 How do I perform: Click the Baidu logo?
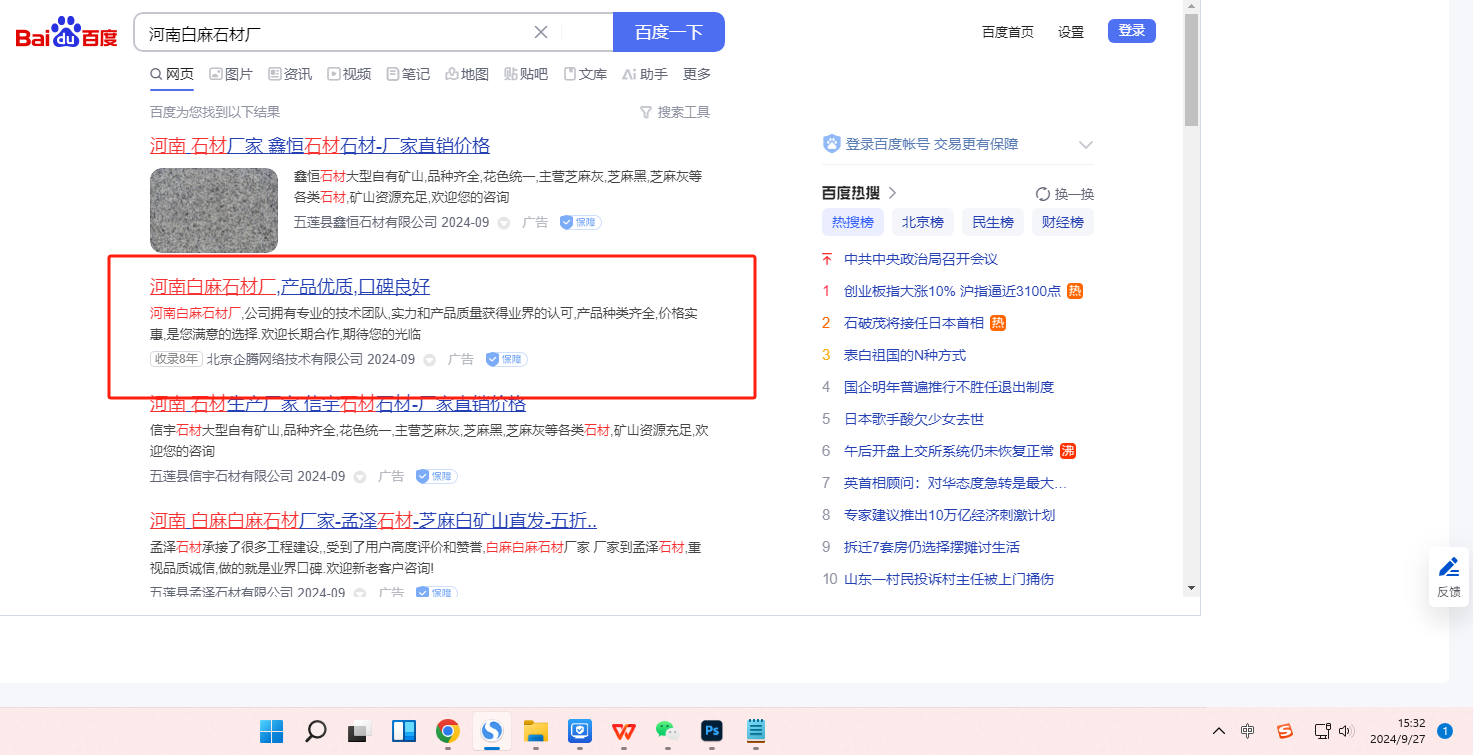66,33
